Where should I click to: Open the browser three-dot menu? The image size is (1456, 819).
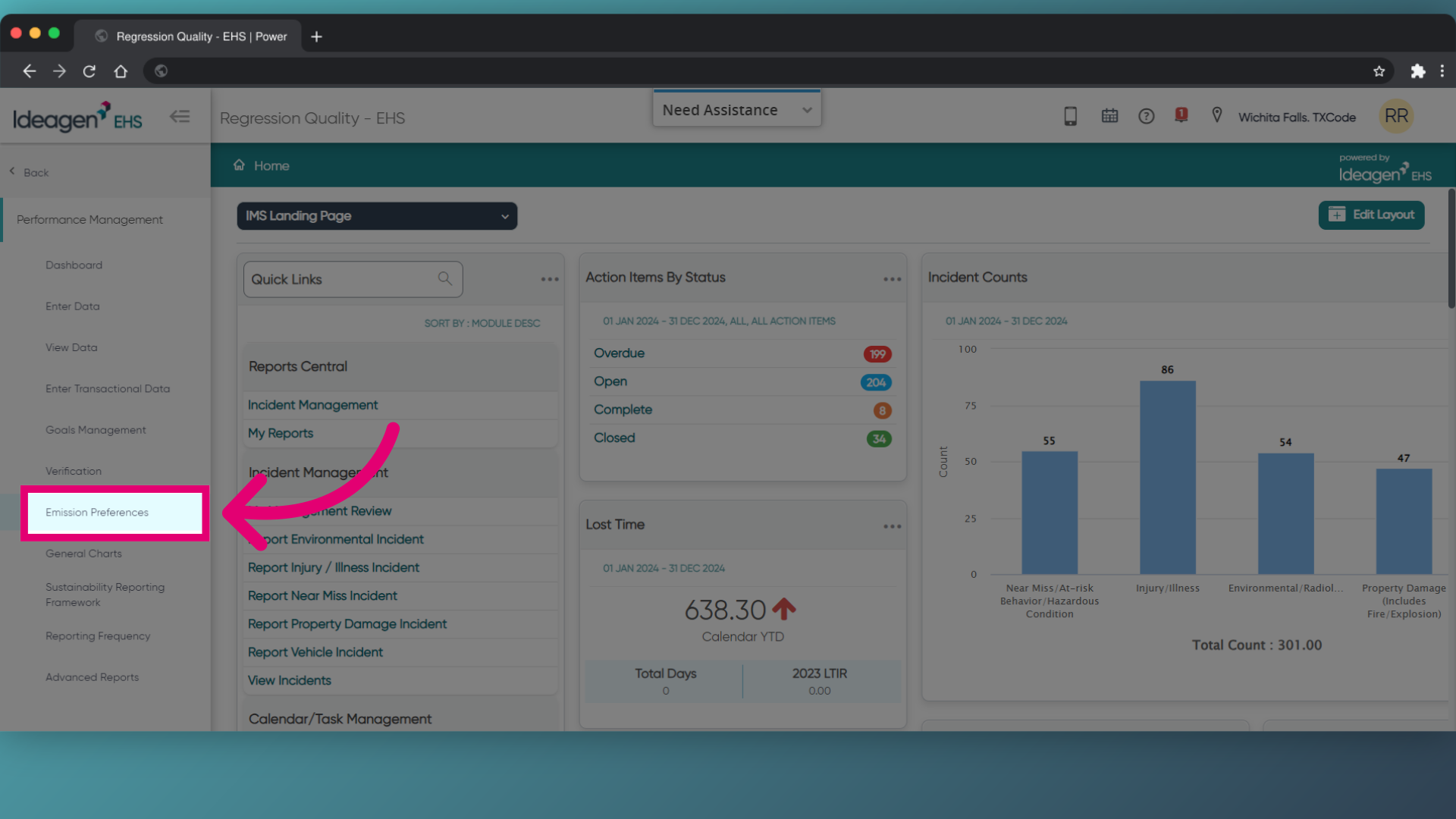pos(1442,71)
